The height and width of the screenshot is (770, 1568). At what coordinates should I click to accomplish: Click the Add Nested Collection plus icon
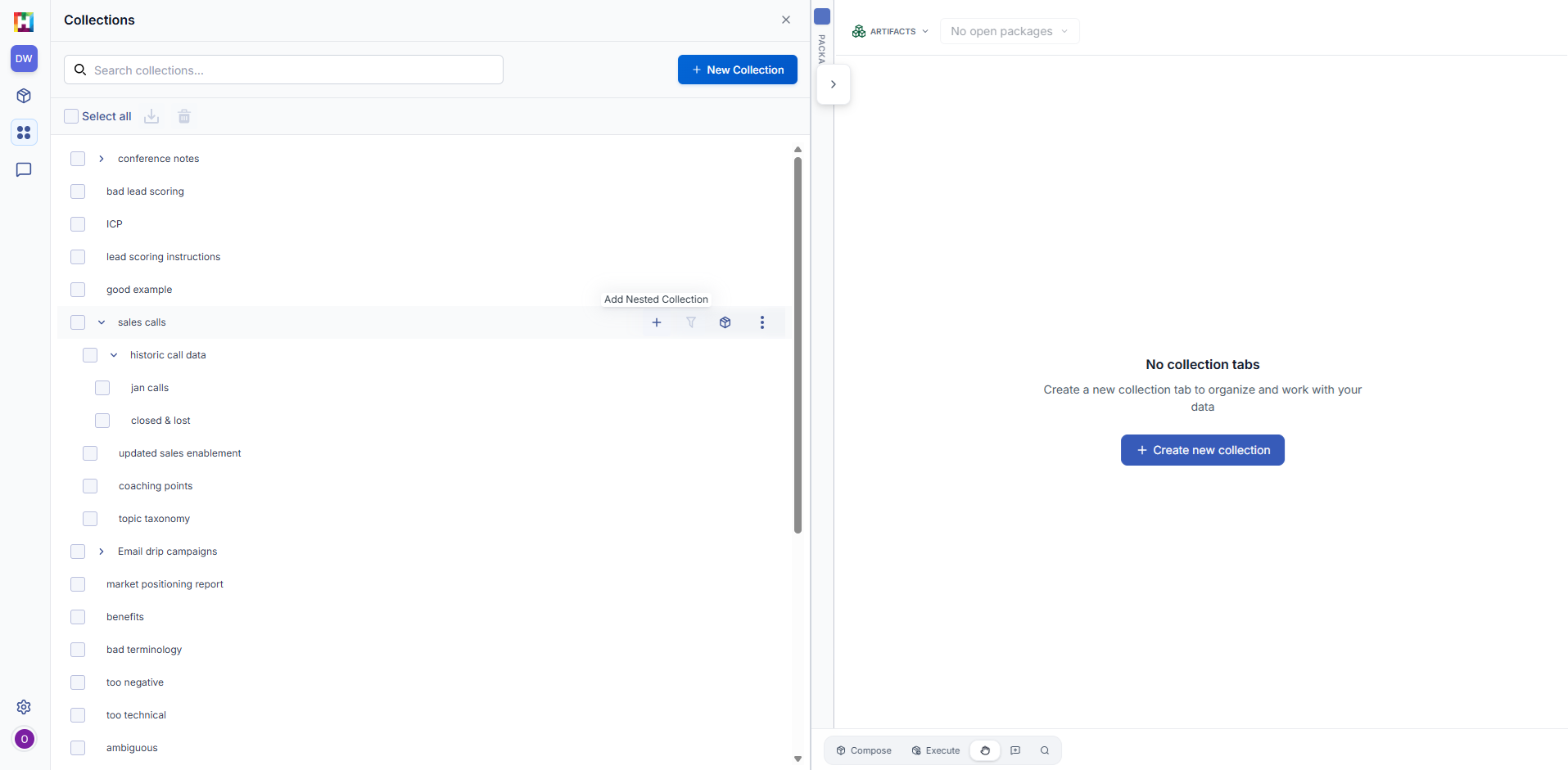[657, 322]
